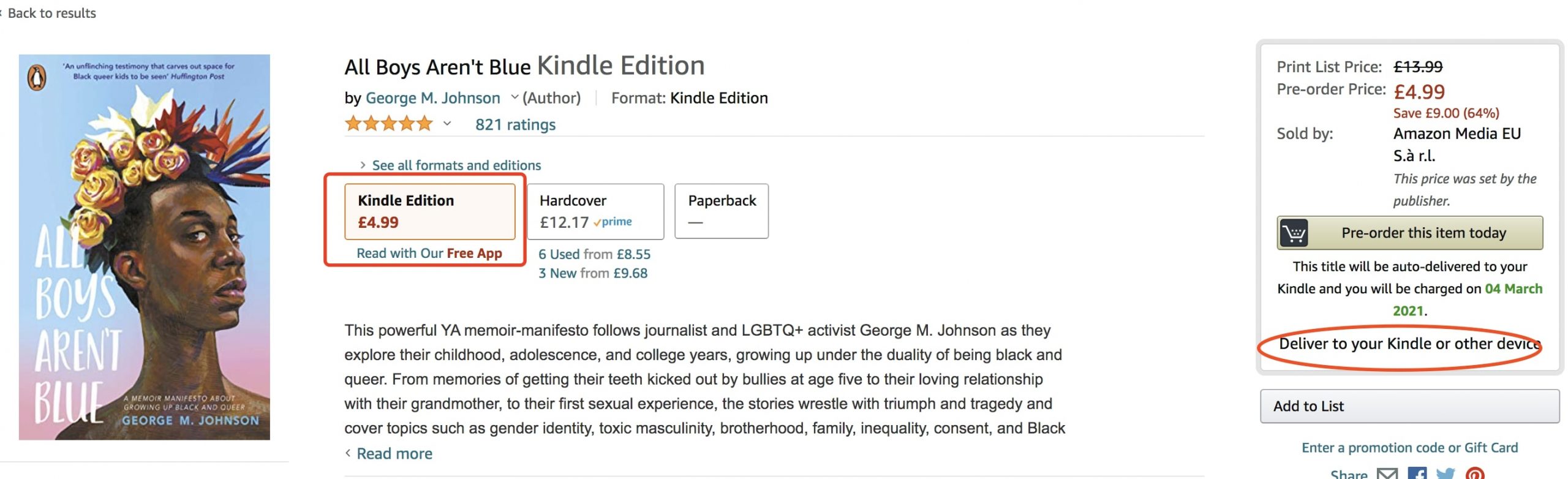Expand See all formats and editions
Image resolution: width=1568 pixels, height=479 pixels.
pyautogui.click(x=456, y=165)
